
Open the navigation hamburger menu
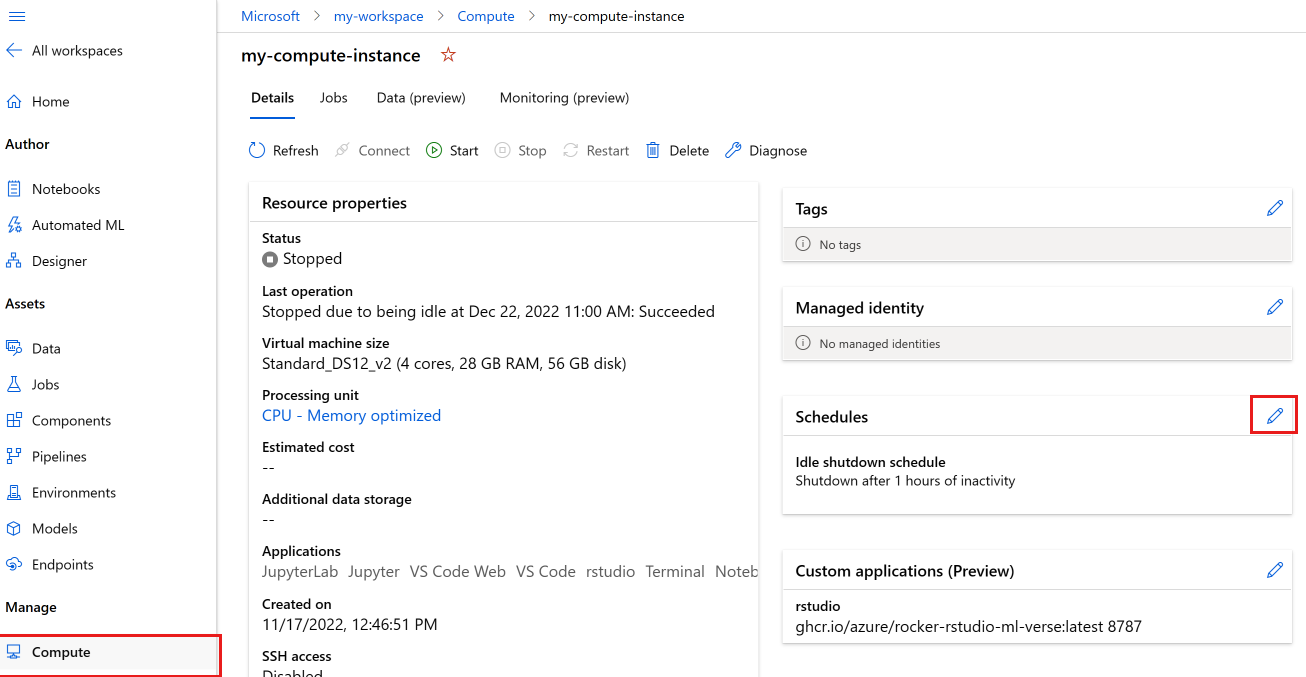[17, 16]
